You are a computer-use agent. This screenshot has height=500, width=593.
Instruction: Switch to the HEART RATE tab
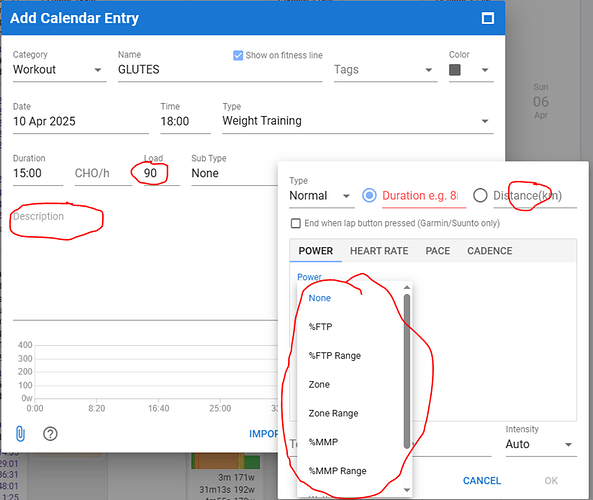(379, 251)
